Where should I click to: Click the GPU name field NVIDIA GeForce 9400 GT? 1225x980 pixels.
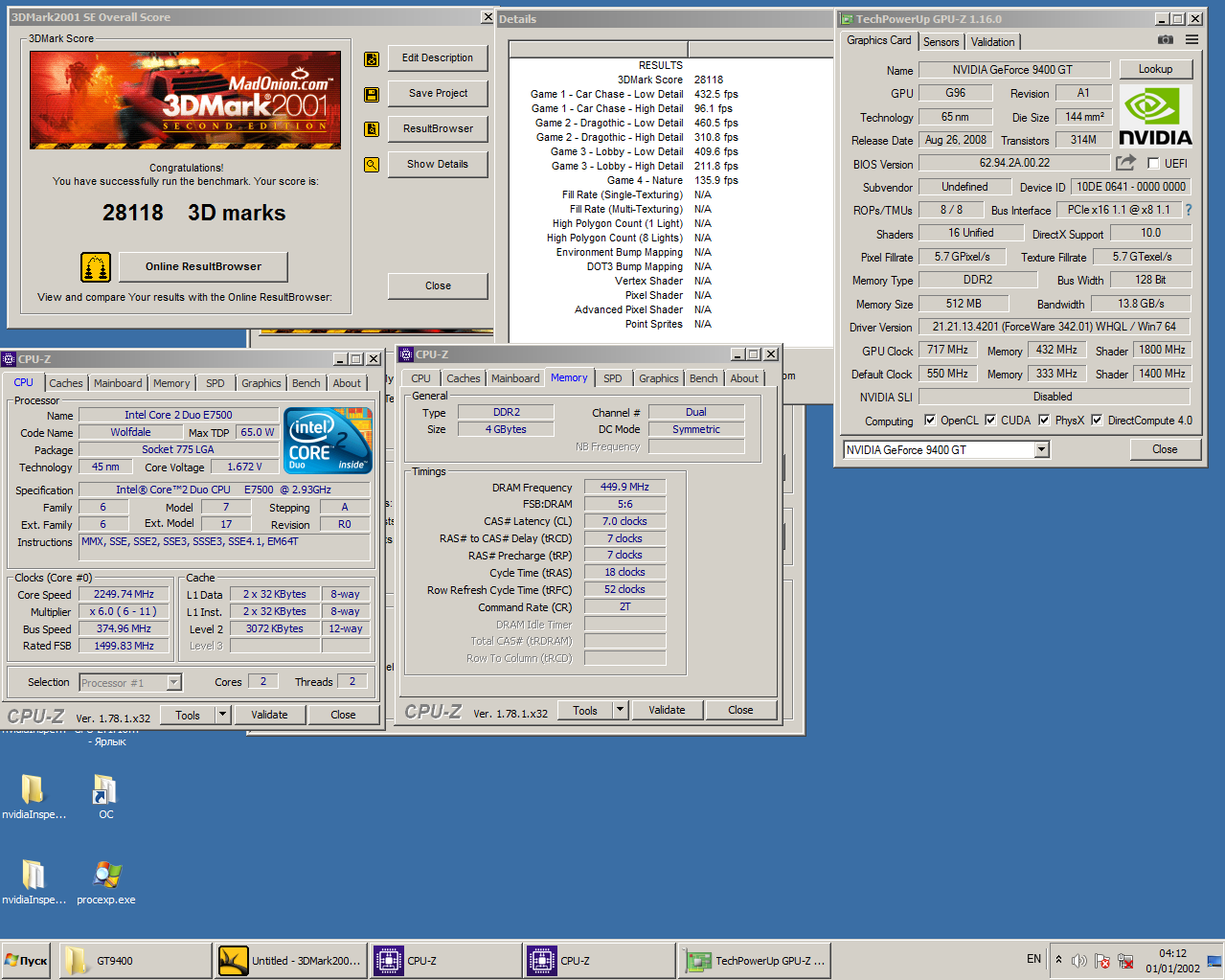[x=1013, y=69]
